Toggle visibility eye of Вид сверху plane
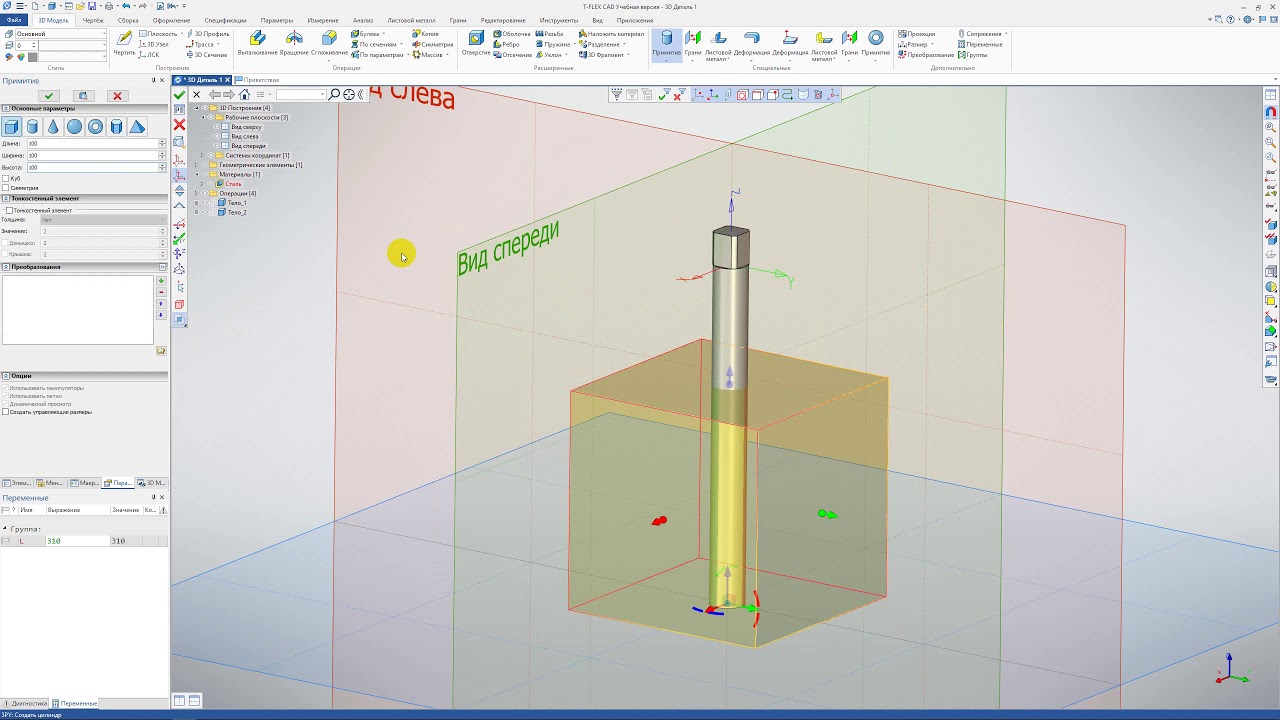The width and height of the screenshot is (1280, 720). (217, 127)
